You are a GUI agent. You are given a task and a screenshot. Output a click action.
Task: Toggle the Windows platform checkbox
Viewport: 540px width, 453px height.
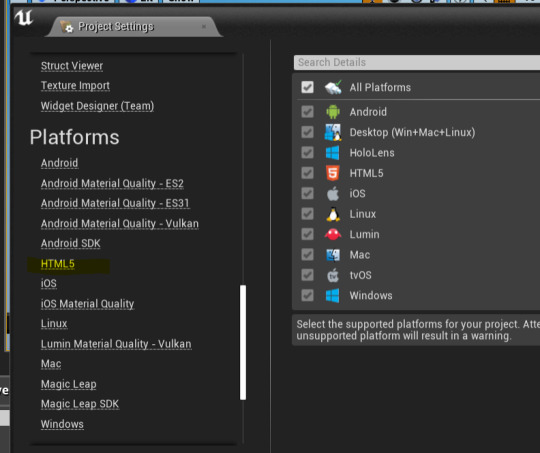tap(307, 295)
